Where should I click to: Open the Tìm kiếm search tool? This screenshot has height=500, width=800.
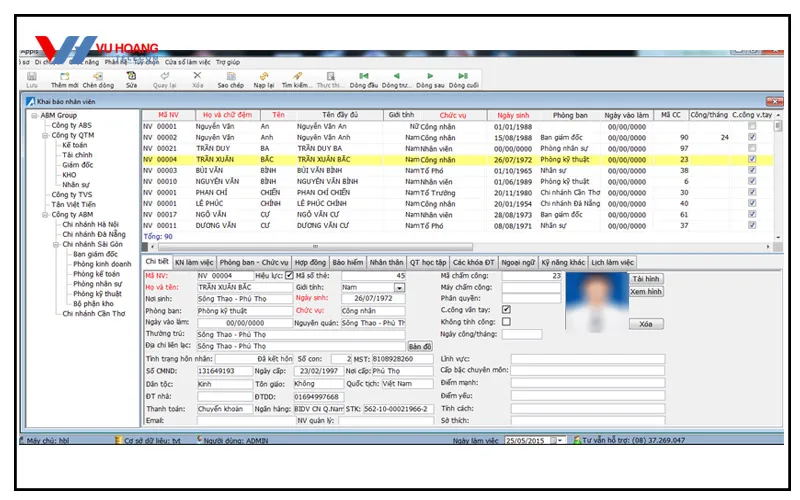point(297,79)
